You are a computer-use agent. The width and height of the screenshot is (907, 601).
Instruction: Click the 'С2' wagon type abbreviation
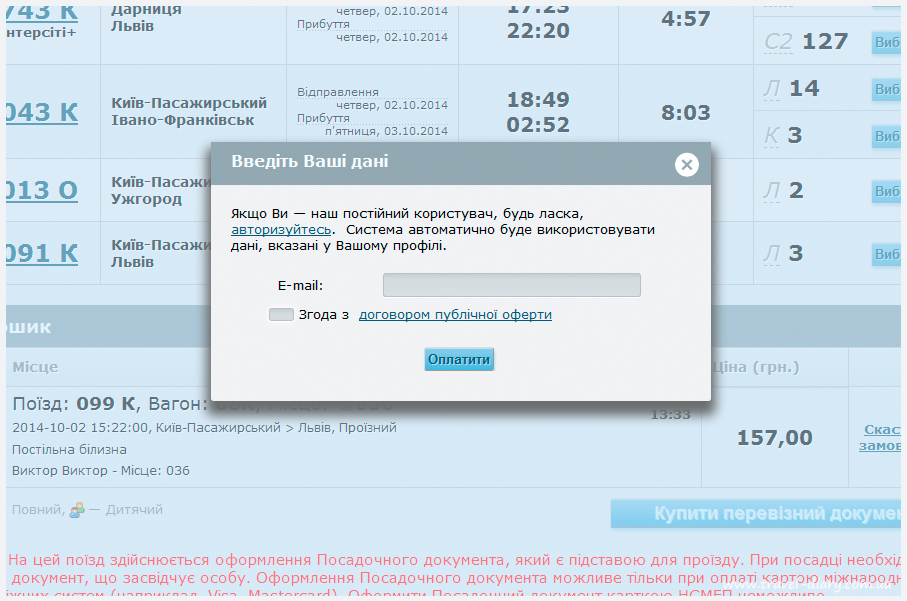(778, 42)
